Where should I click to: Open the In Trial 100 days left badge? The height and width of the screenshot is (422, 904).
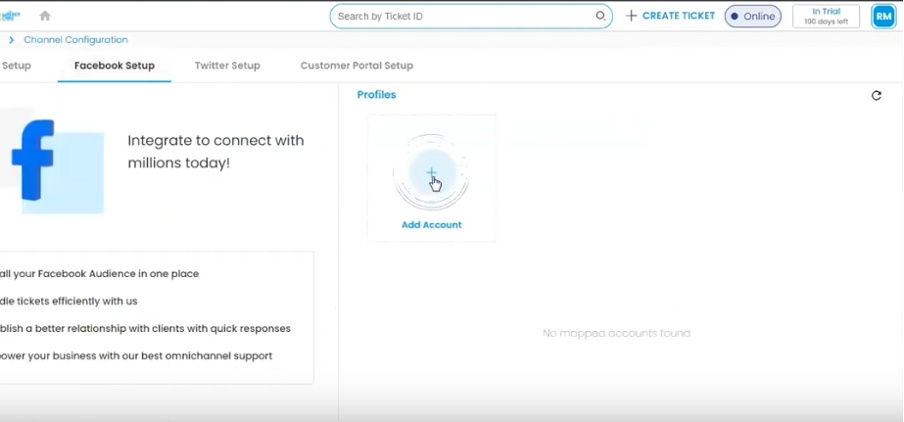coord(826,16)
